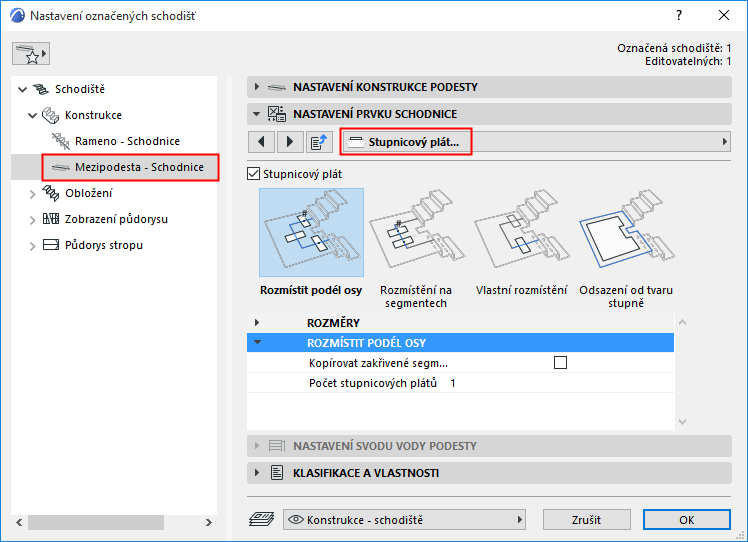The height and width of the screenshot is (542, 748).
Task: Choose Odsazení od tvaru stupně icon
Action: [x=626, y=232]
